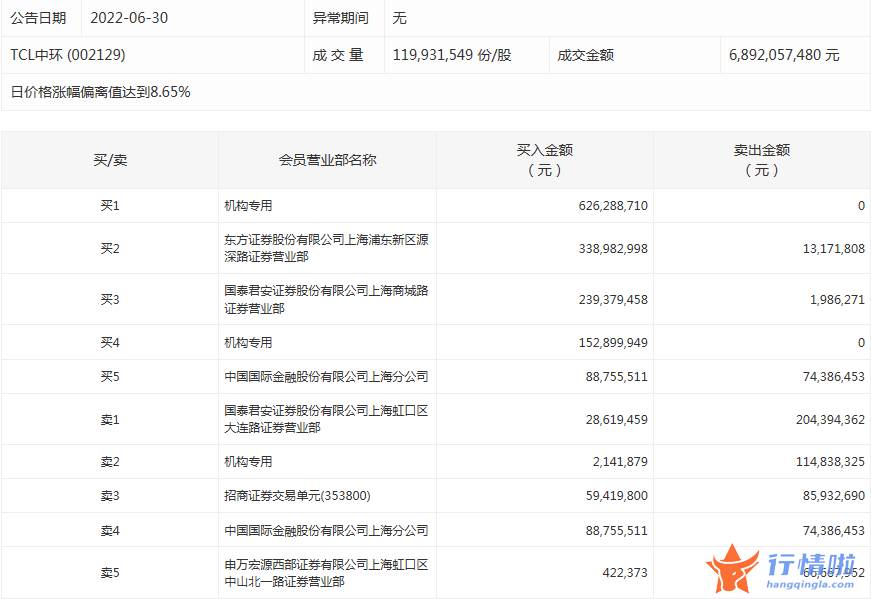Select 74,386,453 in the 卖4 row
Screen dimensions: 871x599
pos(834,531)
